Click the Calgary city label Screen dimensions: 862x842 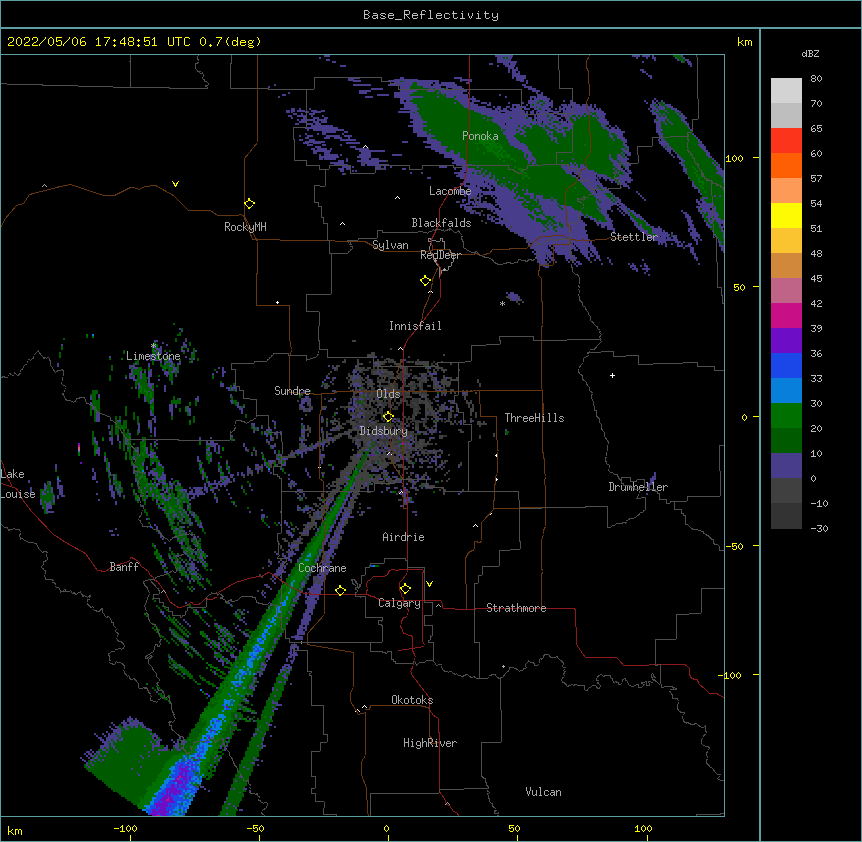coord(399,603)
